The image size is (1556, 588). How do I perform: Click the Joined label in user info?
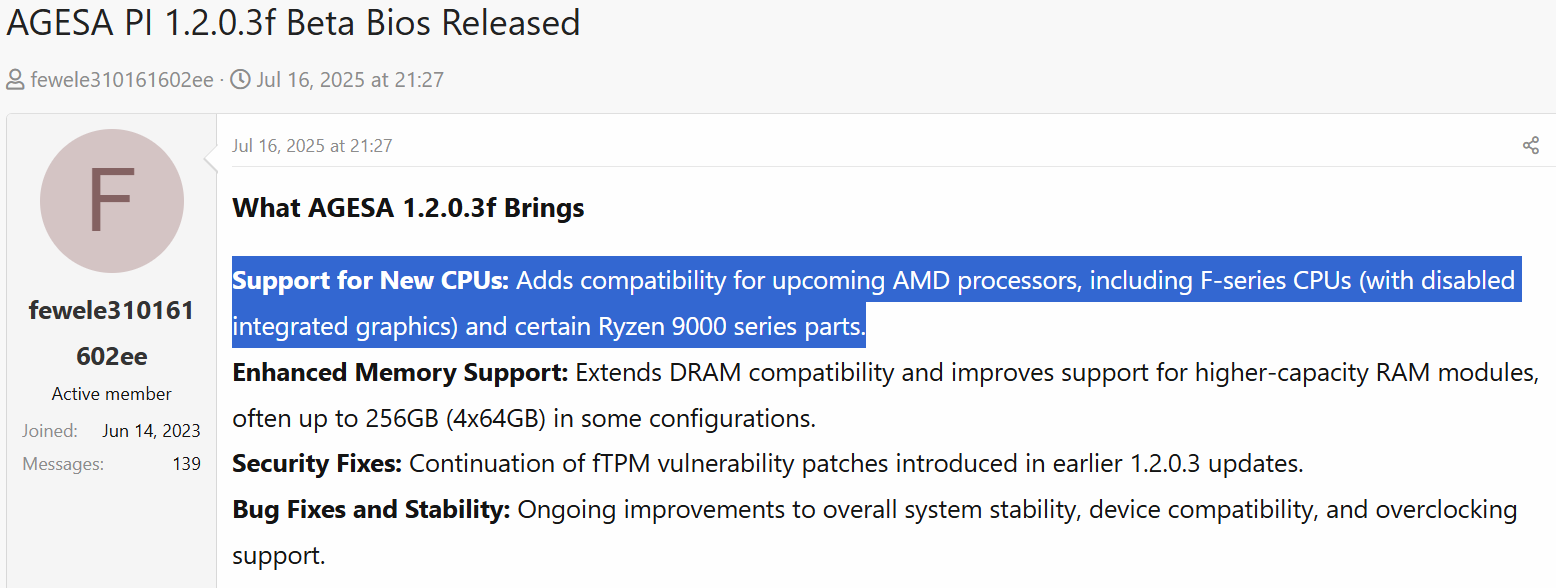tap(49, 431)
